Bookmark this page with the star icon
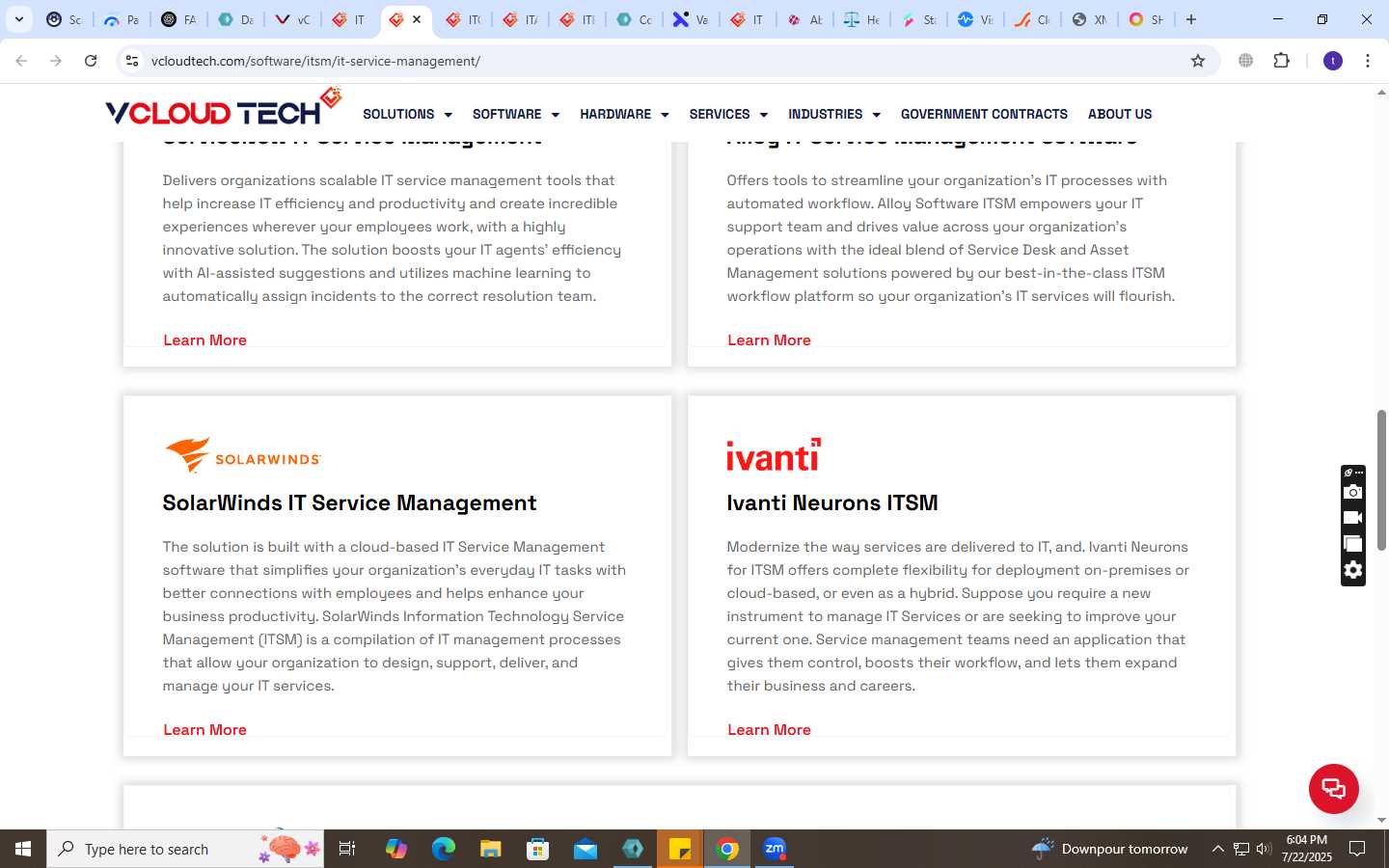Screen dimensions: 1389x868 click(1198, 61)
